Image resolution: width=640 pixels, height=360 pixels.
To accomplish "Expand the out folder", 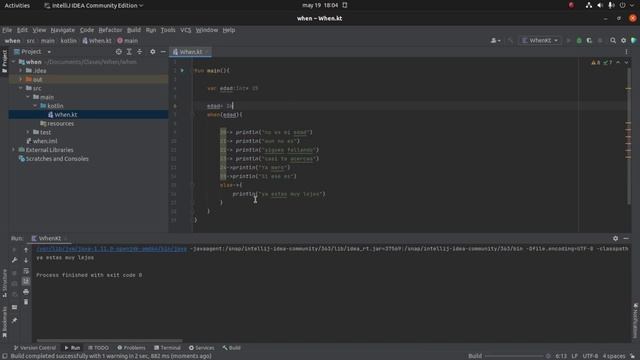I will [x=21, y=79].
